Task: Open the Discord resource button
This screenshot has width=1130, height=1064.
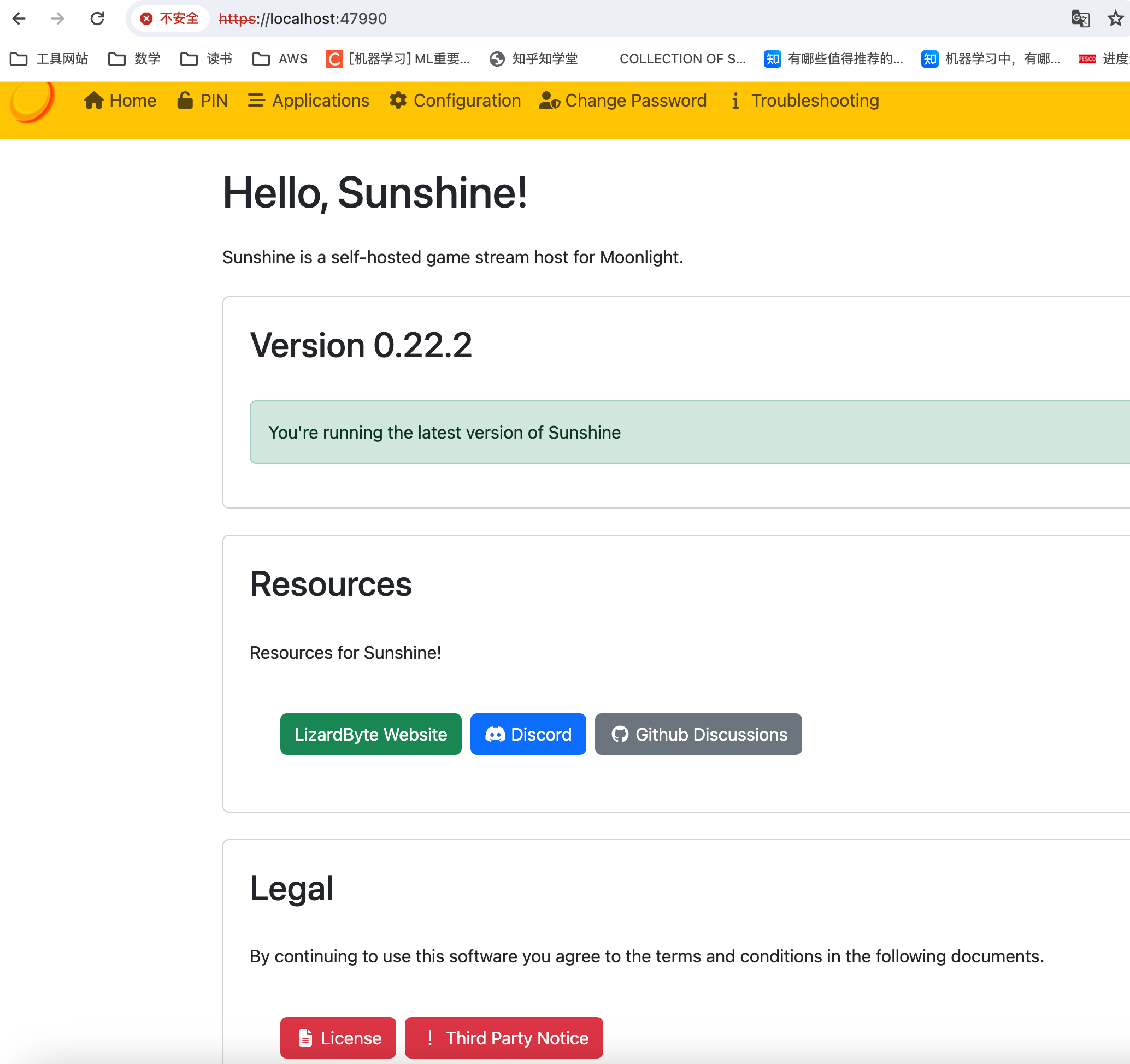Action: (528, 734)
